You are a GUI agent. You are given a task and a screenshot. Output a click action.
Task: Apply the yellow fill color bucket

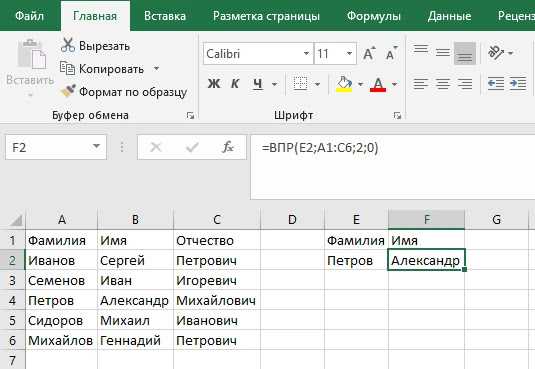[344, 84]
